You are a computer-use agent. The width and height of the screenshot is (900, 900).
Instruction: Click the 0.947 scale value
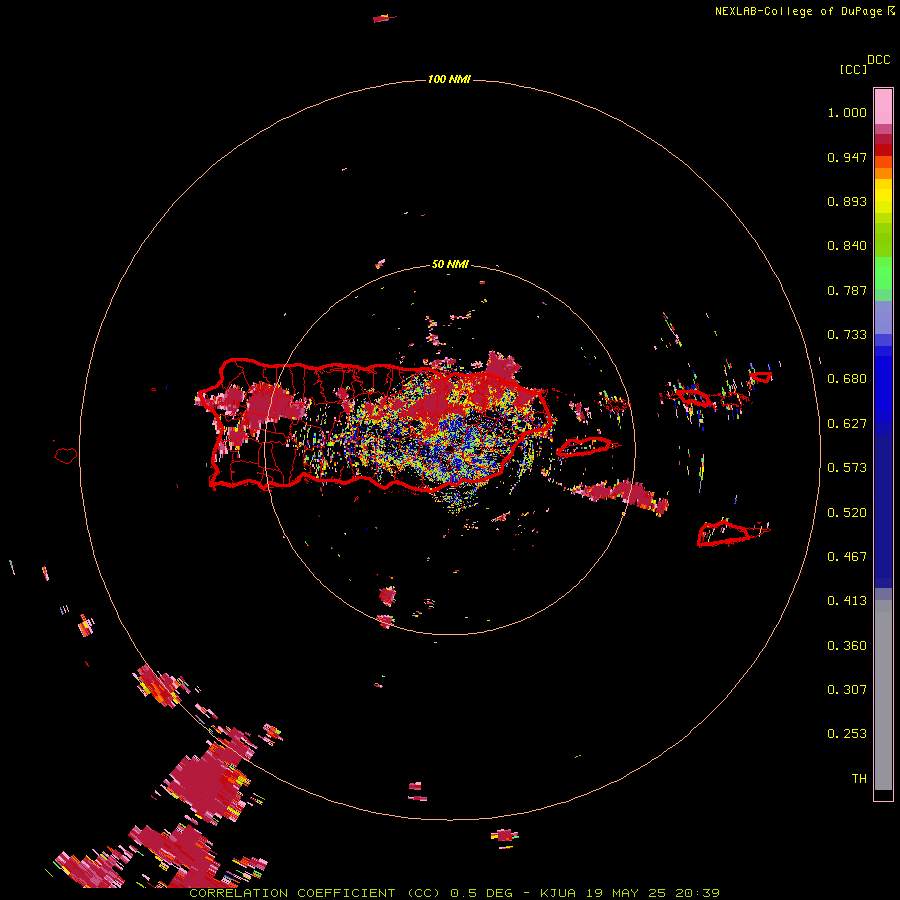click(847, 157)
